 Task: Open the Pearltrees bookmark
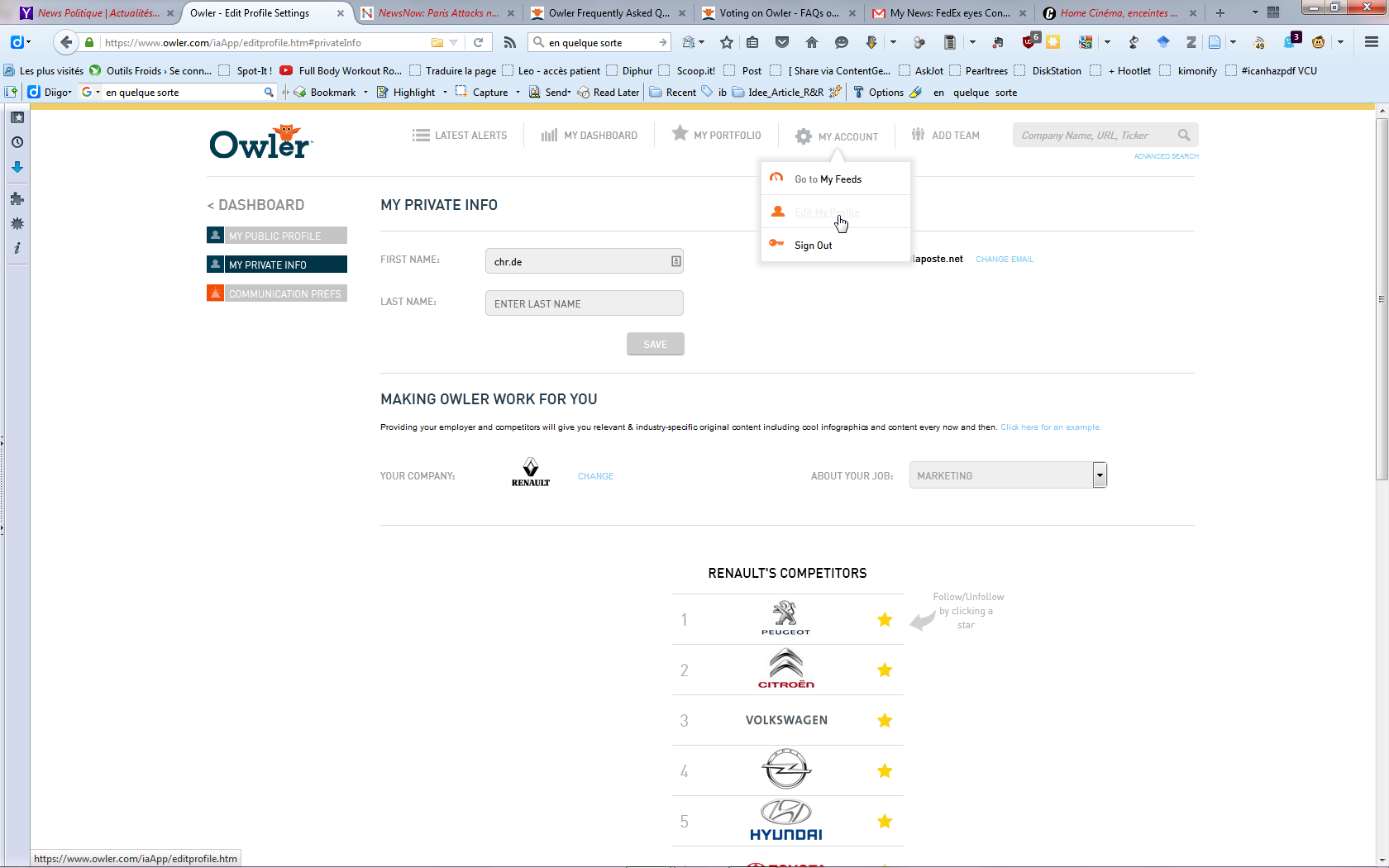tap(979, 70)
